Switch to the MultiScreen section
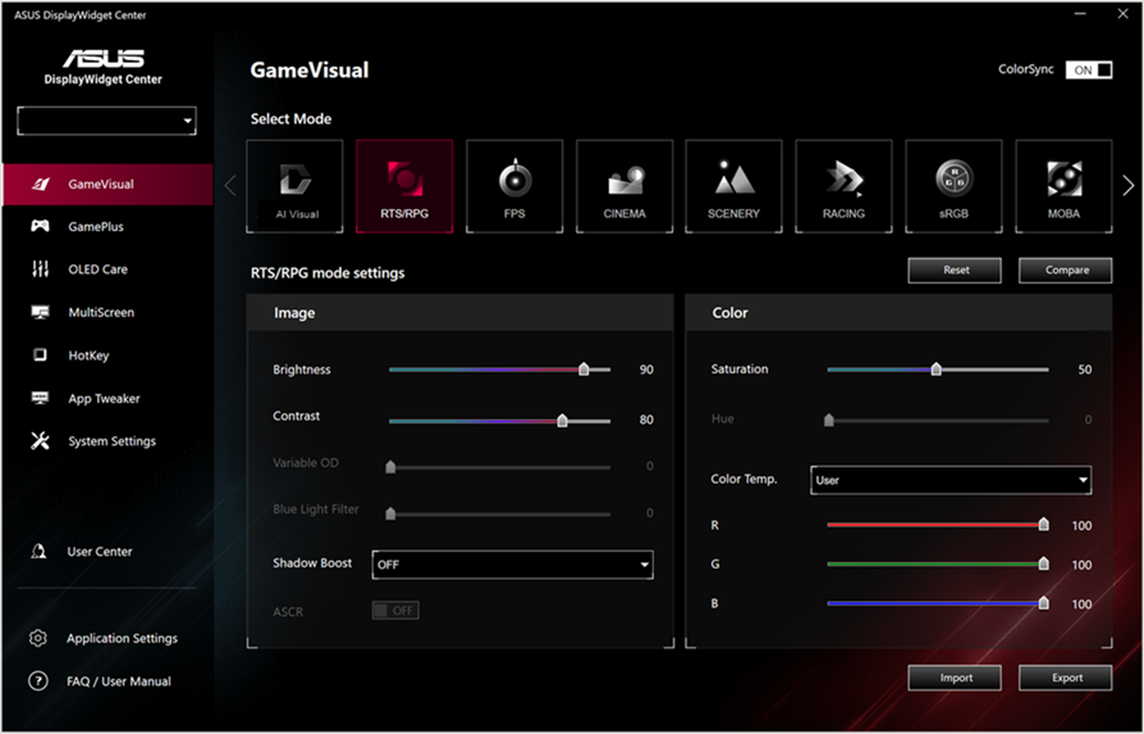This screenshot has width=1144, height=734. (x=100, y=312)
